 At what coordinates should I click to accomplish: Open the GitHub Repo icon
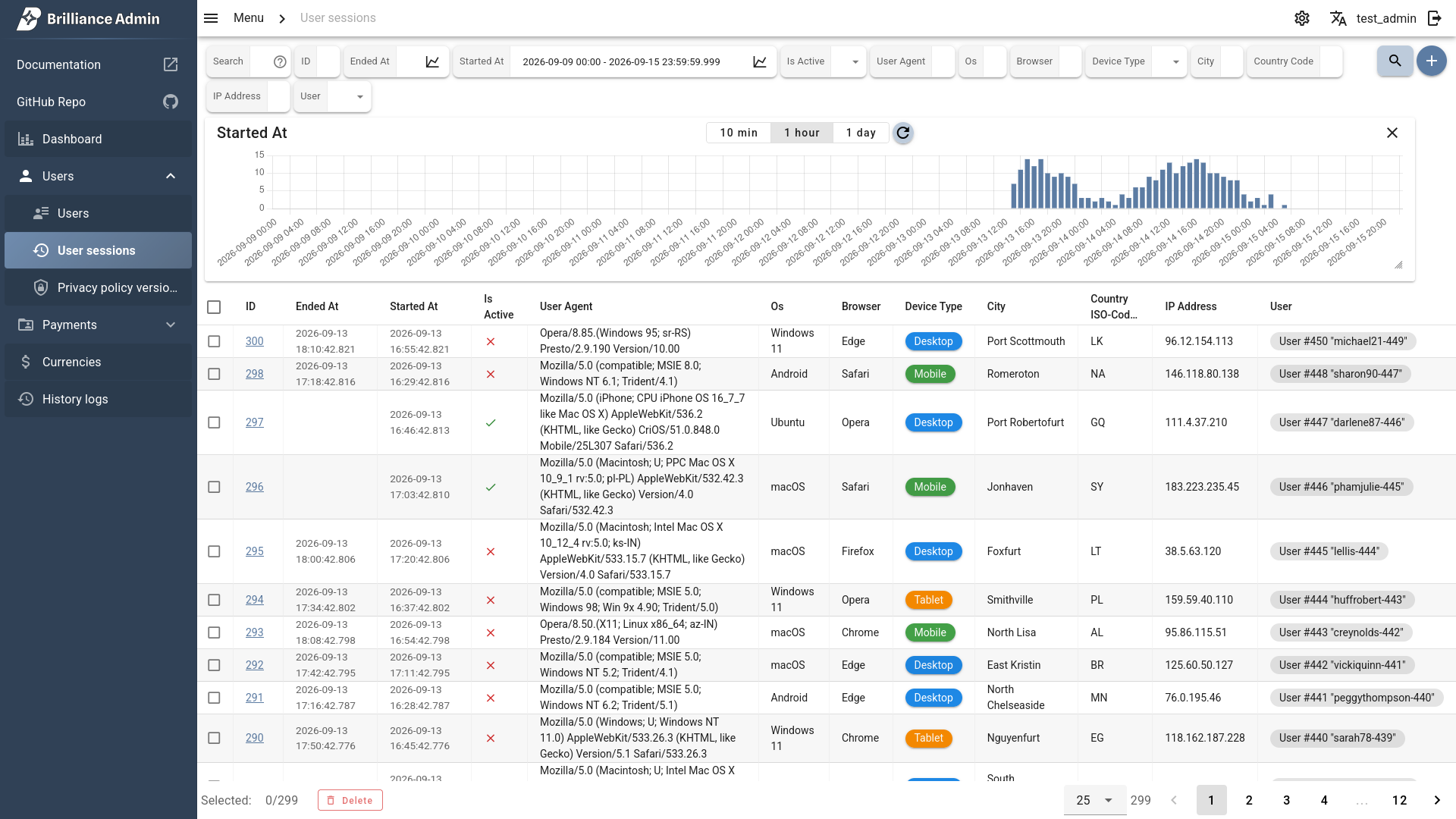pyautogui.click(x=171, y=102)
